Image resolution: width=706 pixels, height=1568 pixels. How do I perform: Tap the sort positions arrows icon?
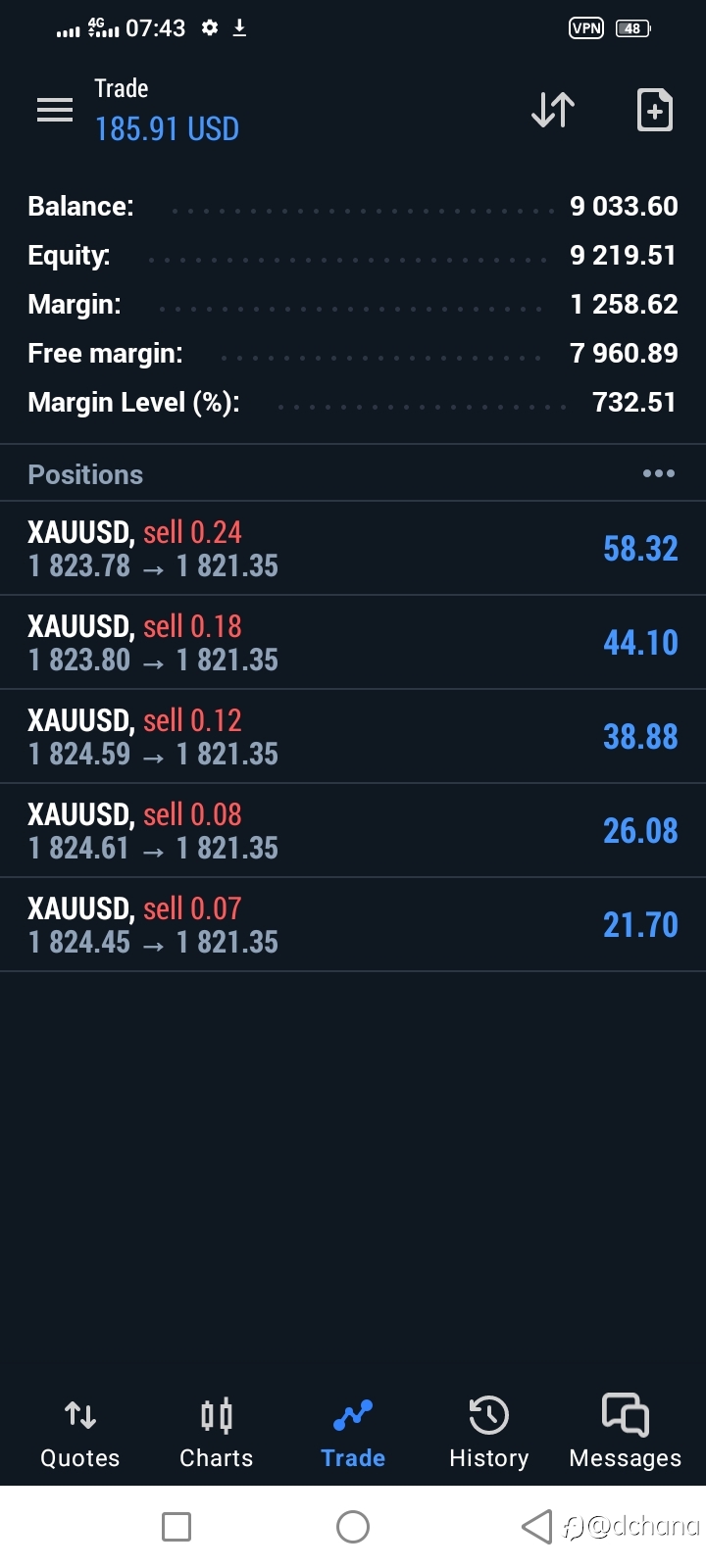553,110
